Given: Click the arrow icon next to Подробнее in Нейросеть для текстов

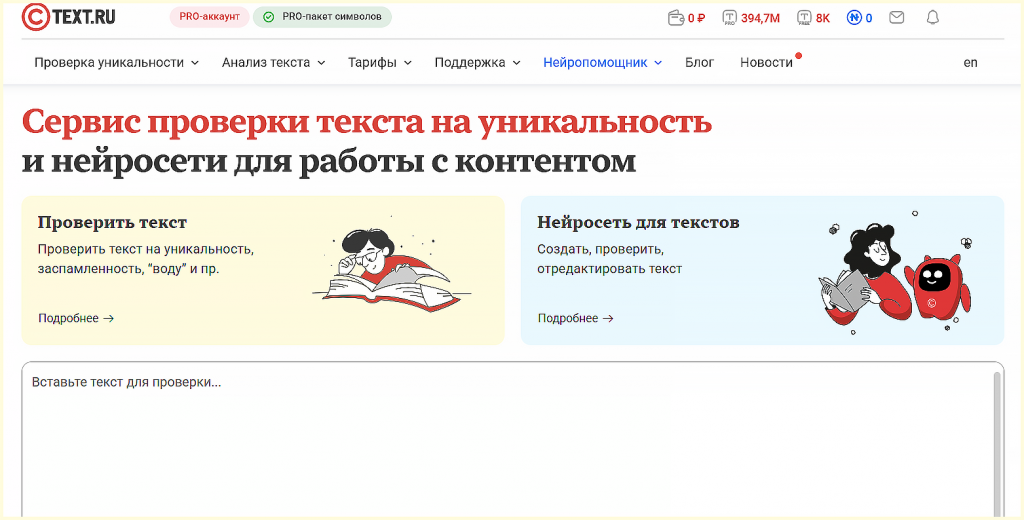Looking at the screenshot, I should coord(608,318).
